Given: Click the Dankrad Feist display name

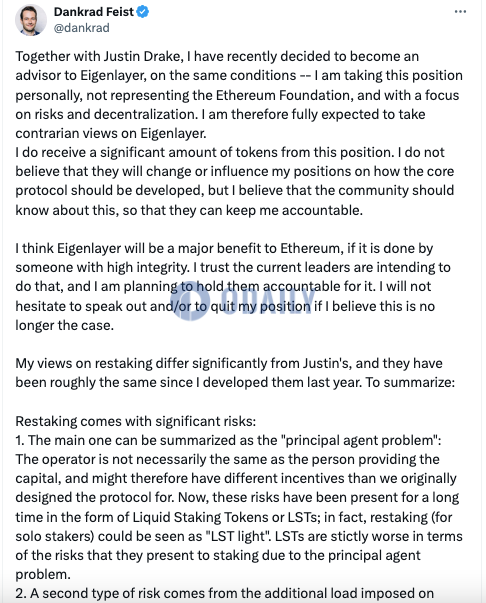Looking at the screenshot, I should [x=93, y=12].
